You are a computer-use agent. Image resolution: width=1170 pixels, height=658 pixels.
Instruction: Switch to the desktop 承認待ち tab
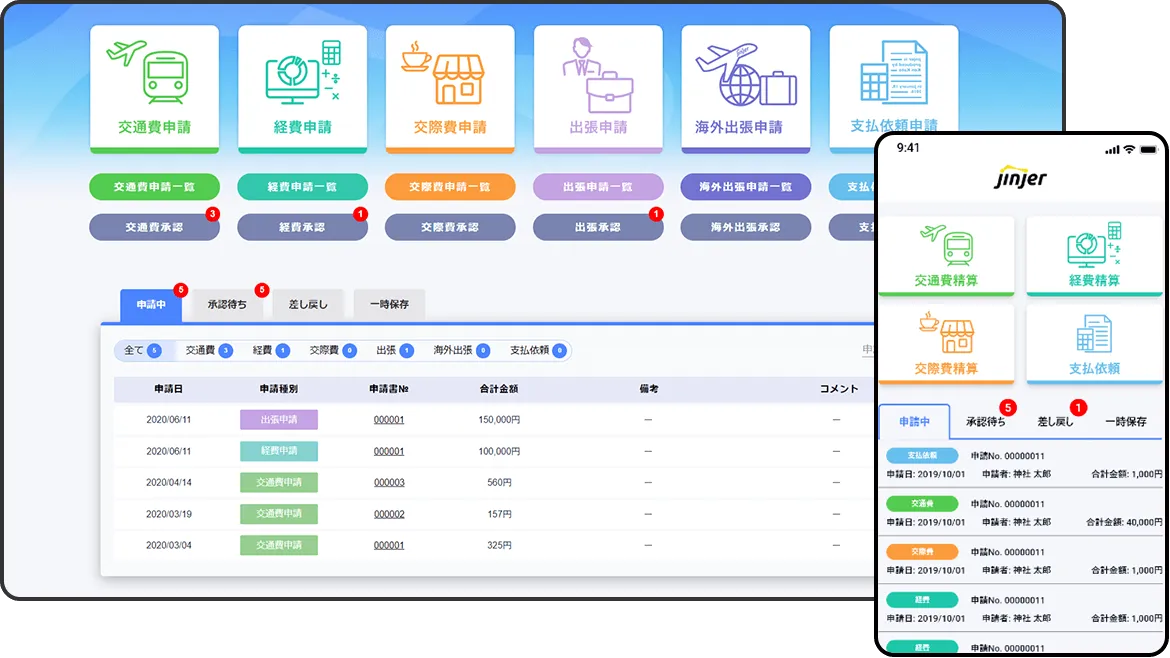[x=227, y=305]
